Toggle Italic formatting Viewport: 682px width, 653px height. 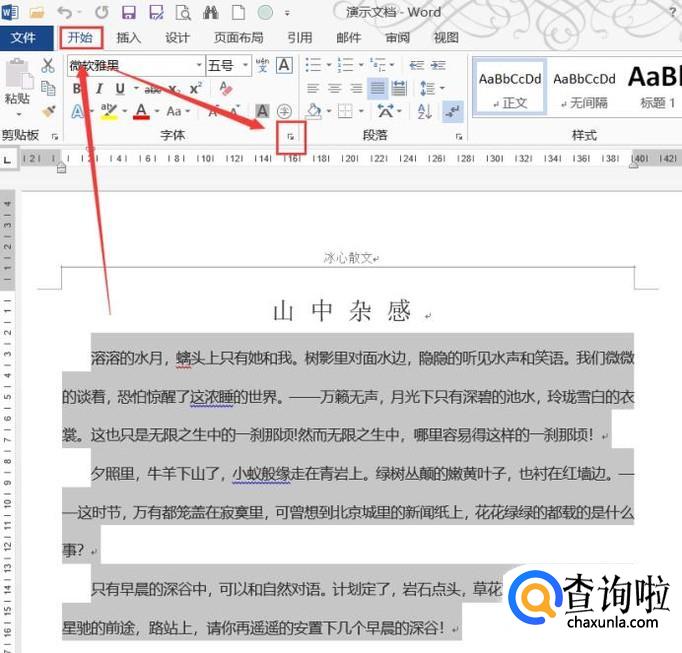point(99,89)
